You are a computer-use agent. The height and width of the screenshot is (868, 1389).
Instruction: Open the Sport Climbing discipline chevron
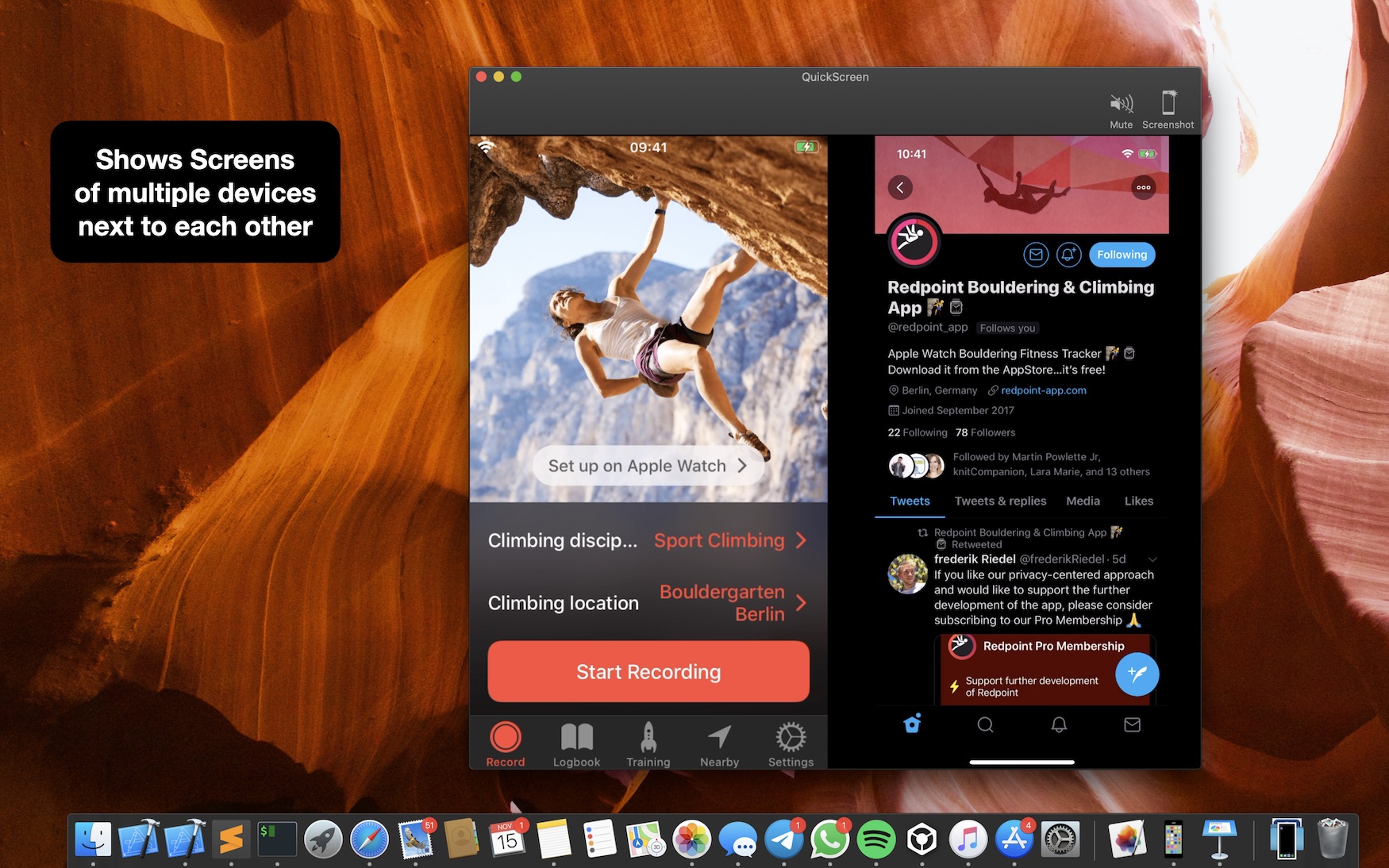(x=801, y=540)
